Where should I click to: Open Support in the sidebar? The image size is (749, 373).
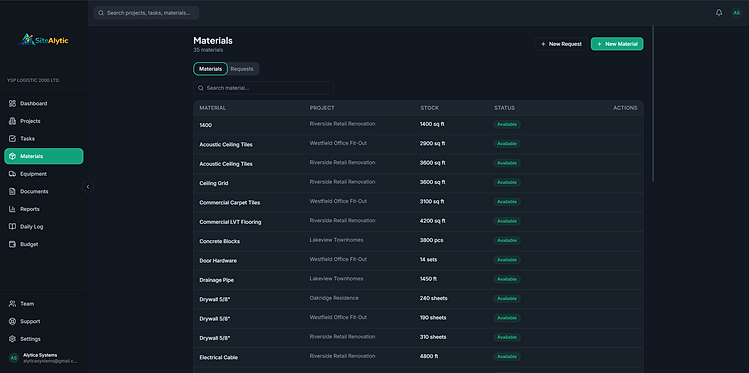click(x=43, y=321)
